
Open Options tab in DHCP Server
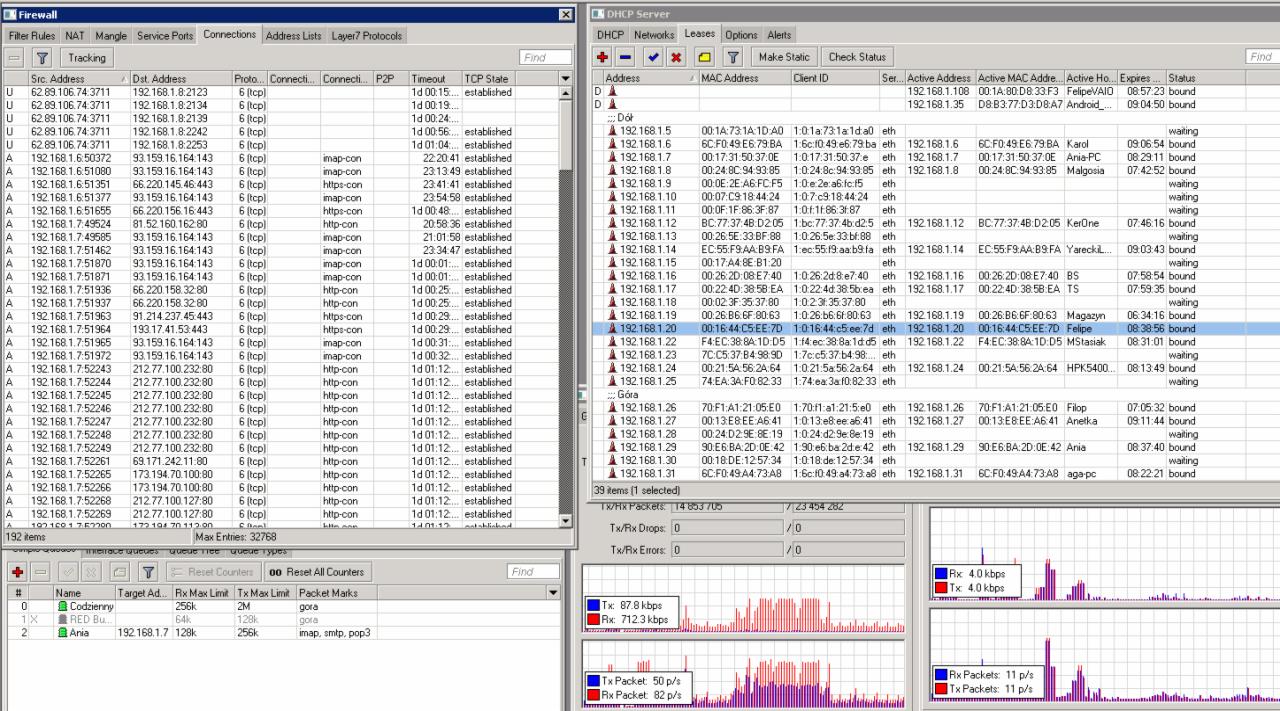coord(741,35)
